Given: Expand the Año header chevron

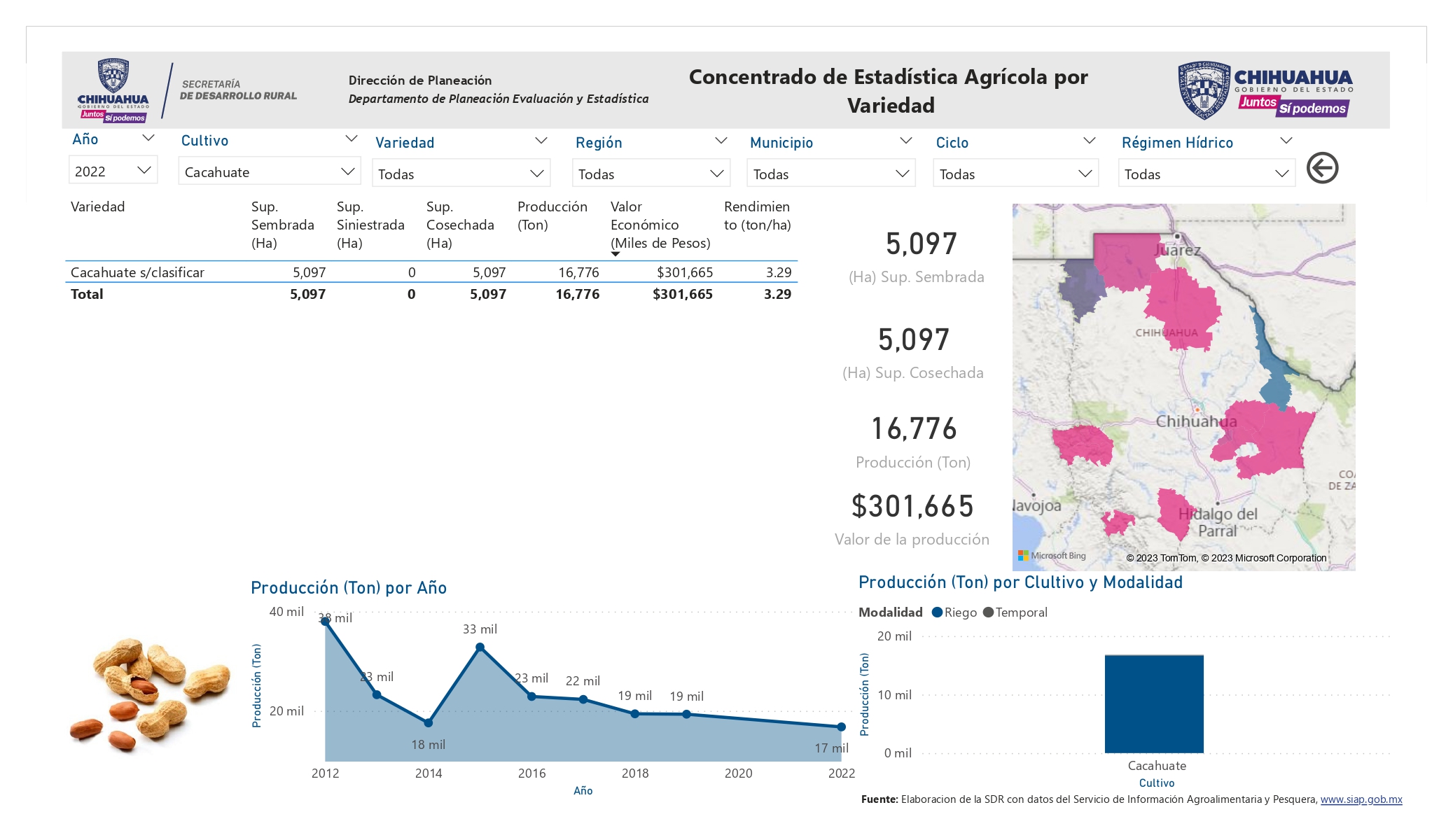Looking at the screenshot, I should point(148,138).
